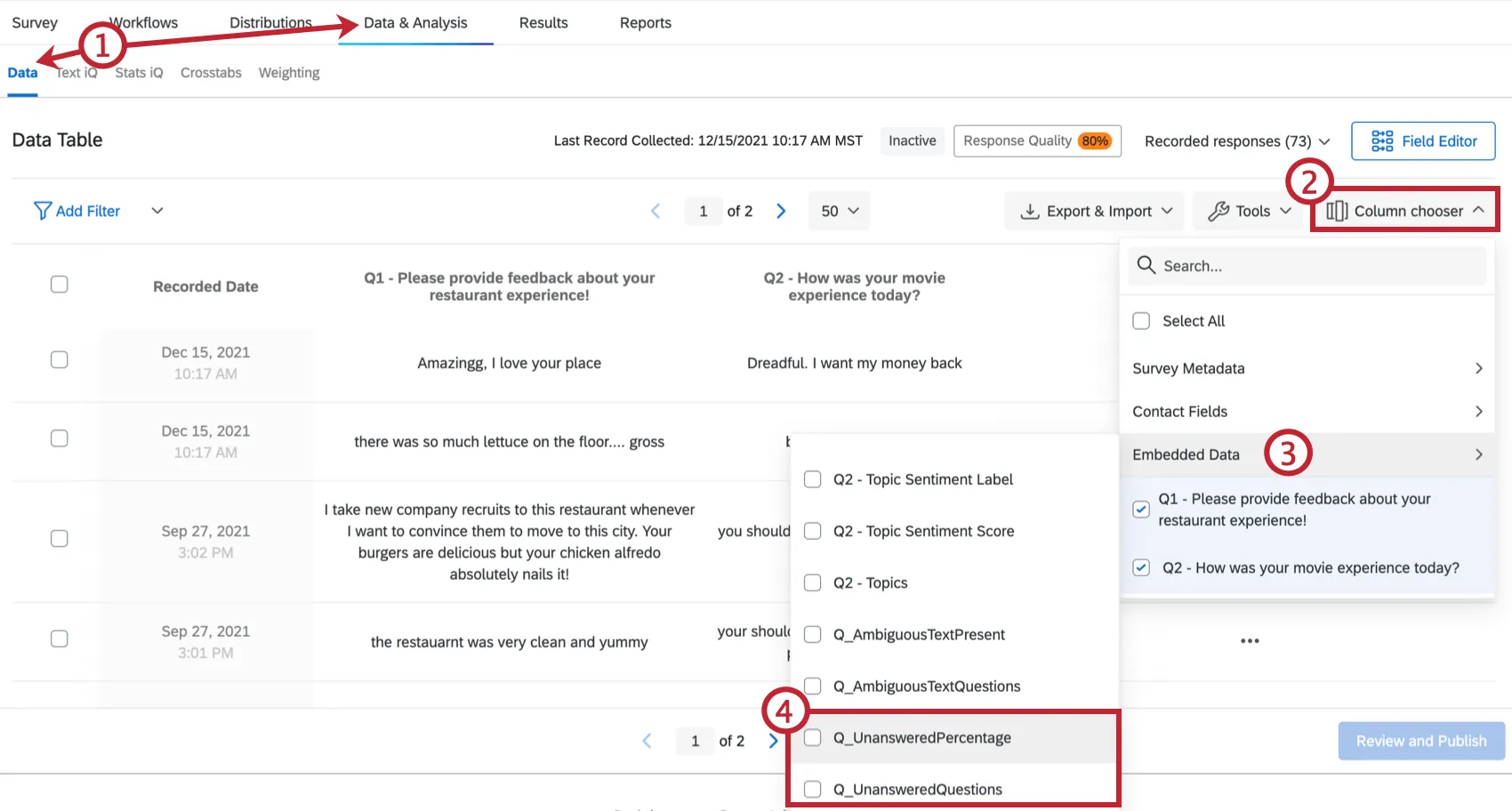This screenshot has height=811, width=1512.
Task: Click the Response Quality 80% indicator
Action: click(1036, 141)
